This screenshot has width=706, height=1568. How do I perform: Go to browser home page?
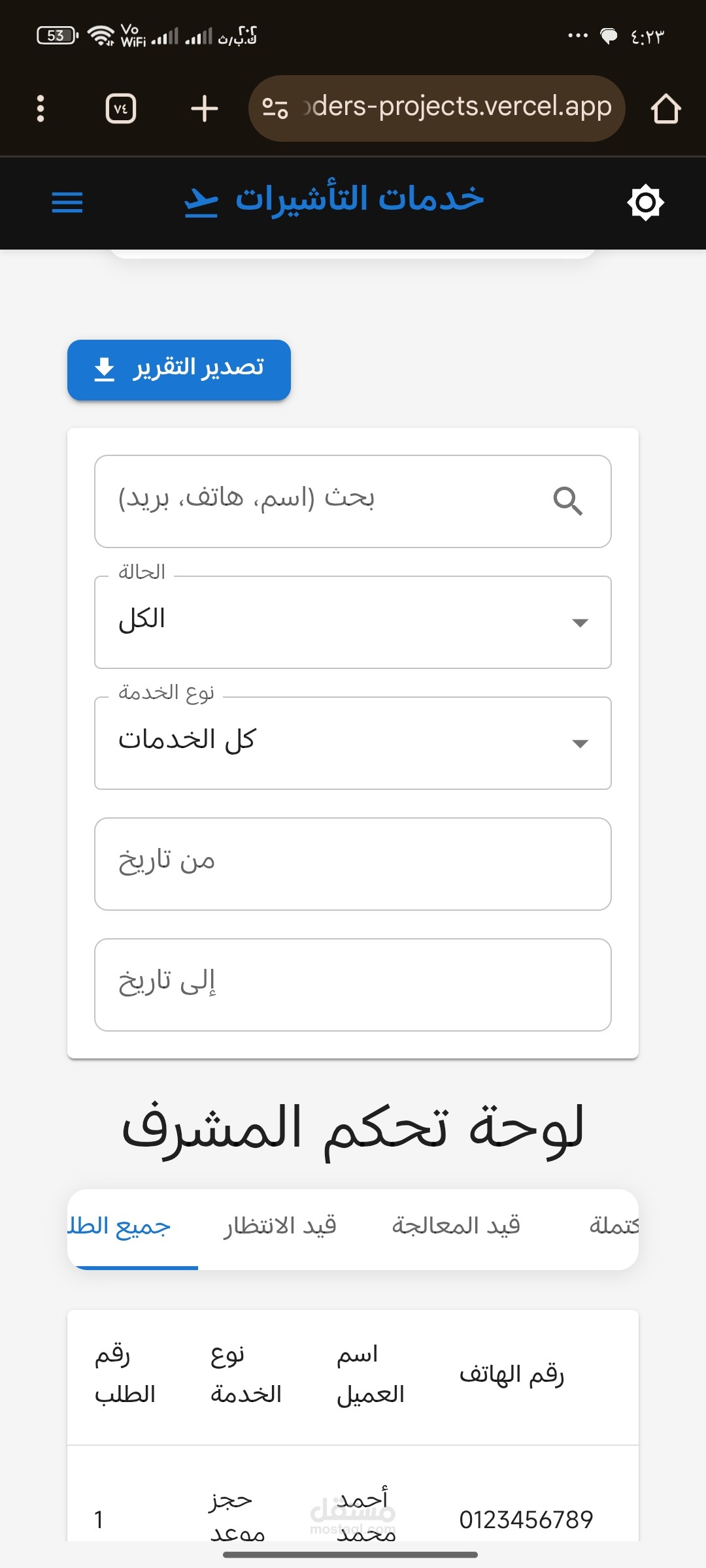665,108
